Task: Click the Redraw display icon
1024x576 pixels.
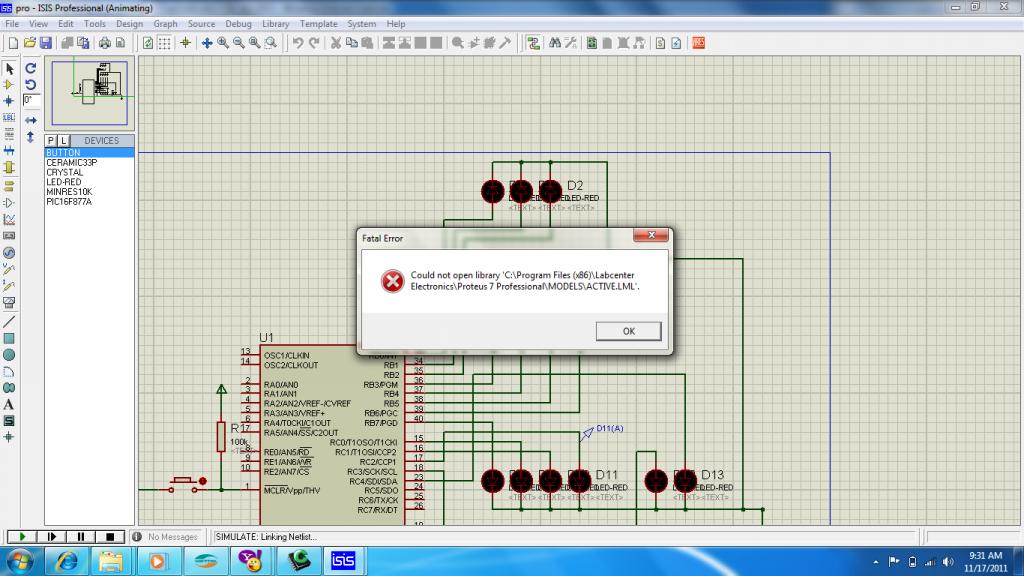Action: pos(148,43)
